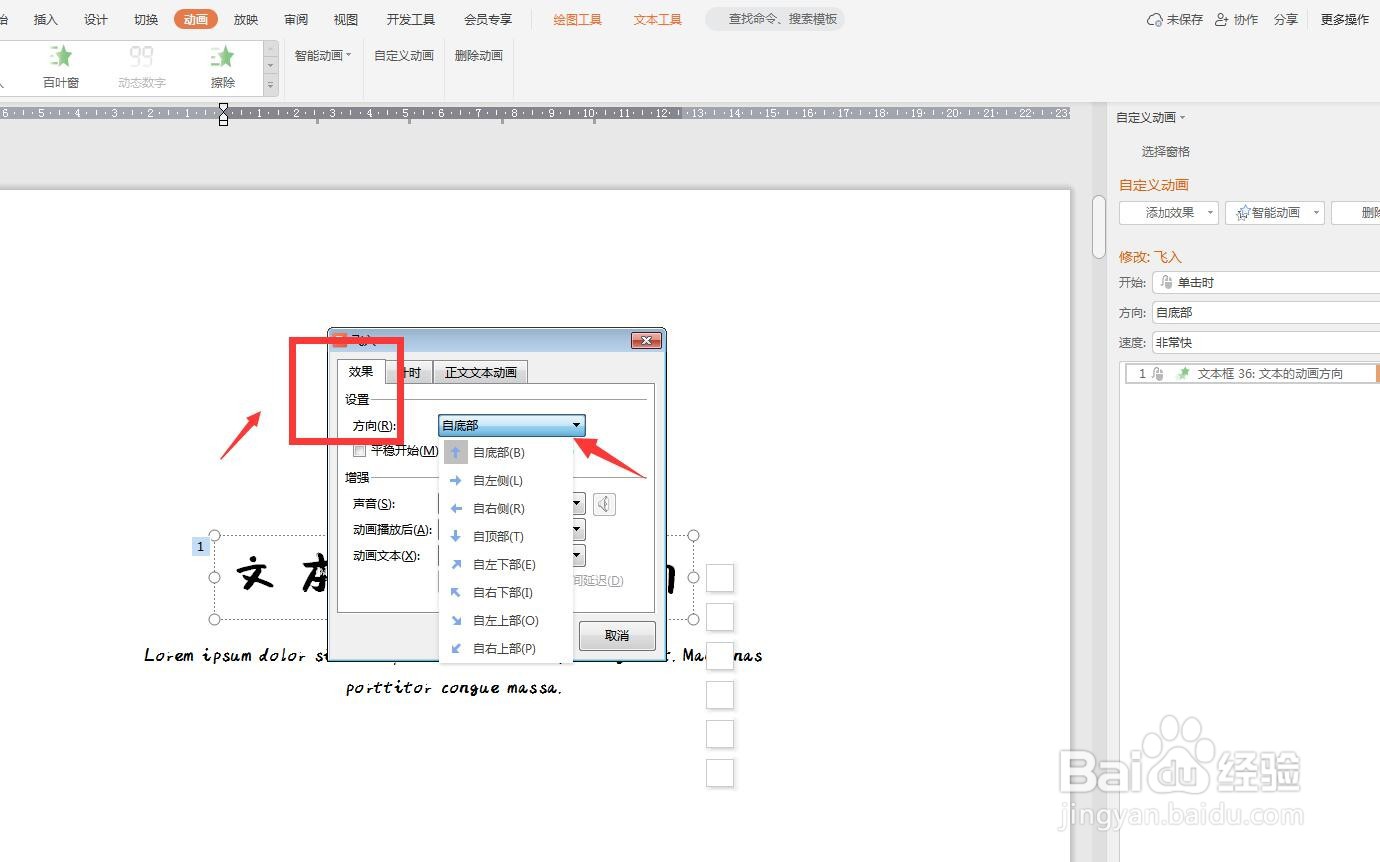The image size is (1380, 862).
Task: Open the 添加效果 dropdown in pane
Action: pyautogui.click(x=1169, y=213)
